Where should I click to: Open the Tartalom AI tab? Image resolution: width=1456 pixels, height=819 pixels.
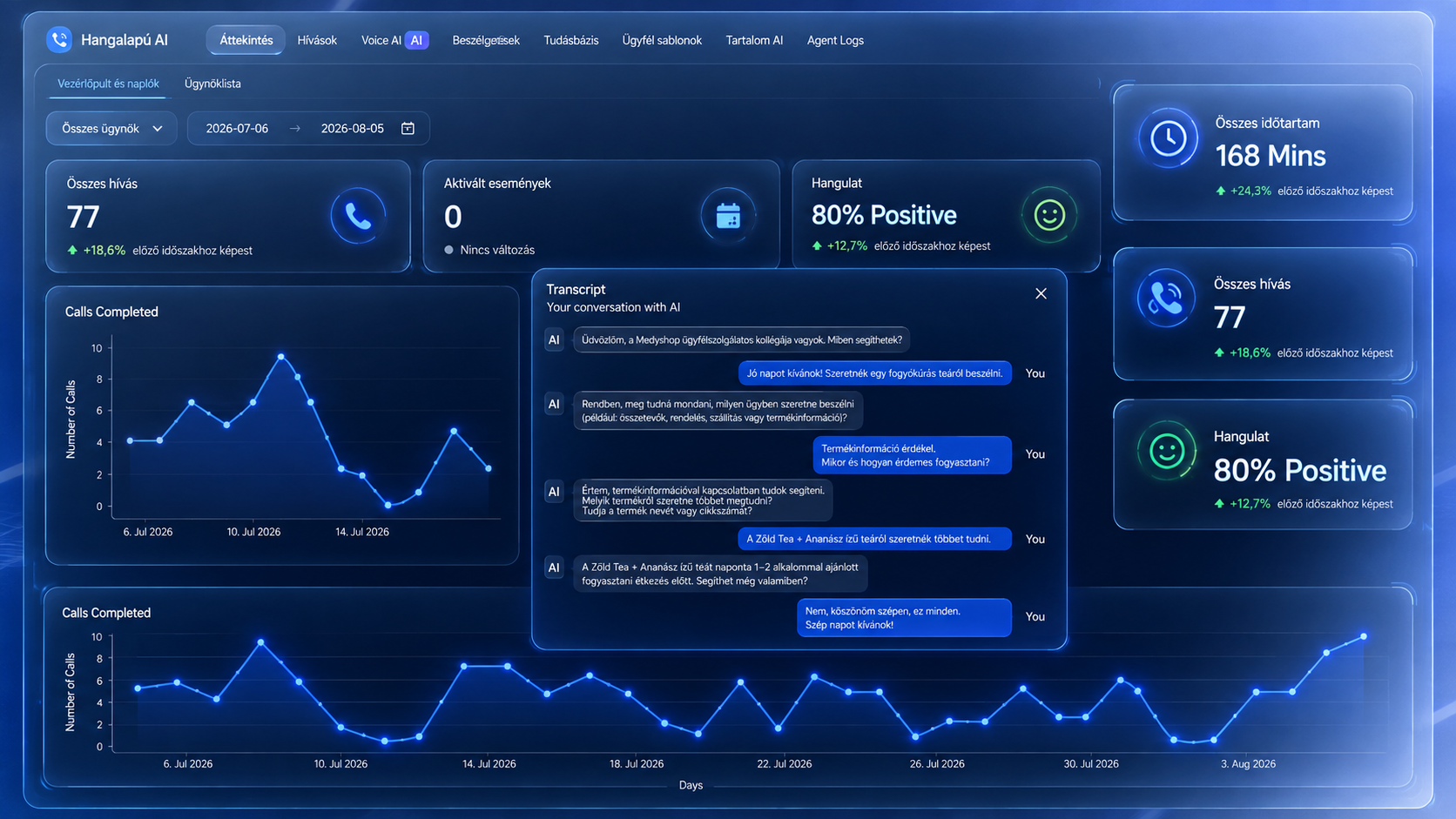point(754,40)
